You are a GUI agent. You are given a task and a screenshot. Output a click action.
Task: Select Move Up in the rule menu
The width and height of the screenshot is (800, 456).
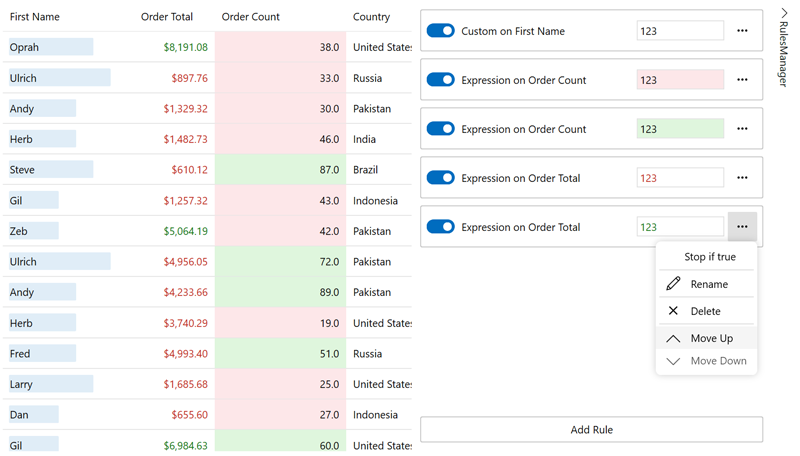click(707, 338)
